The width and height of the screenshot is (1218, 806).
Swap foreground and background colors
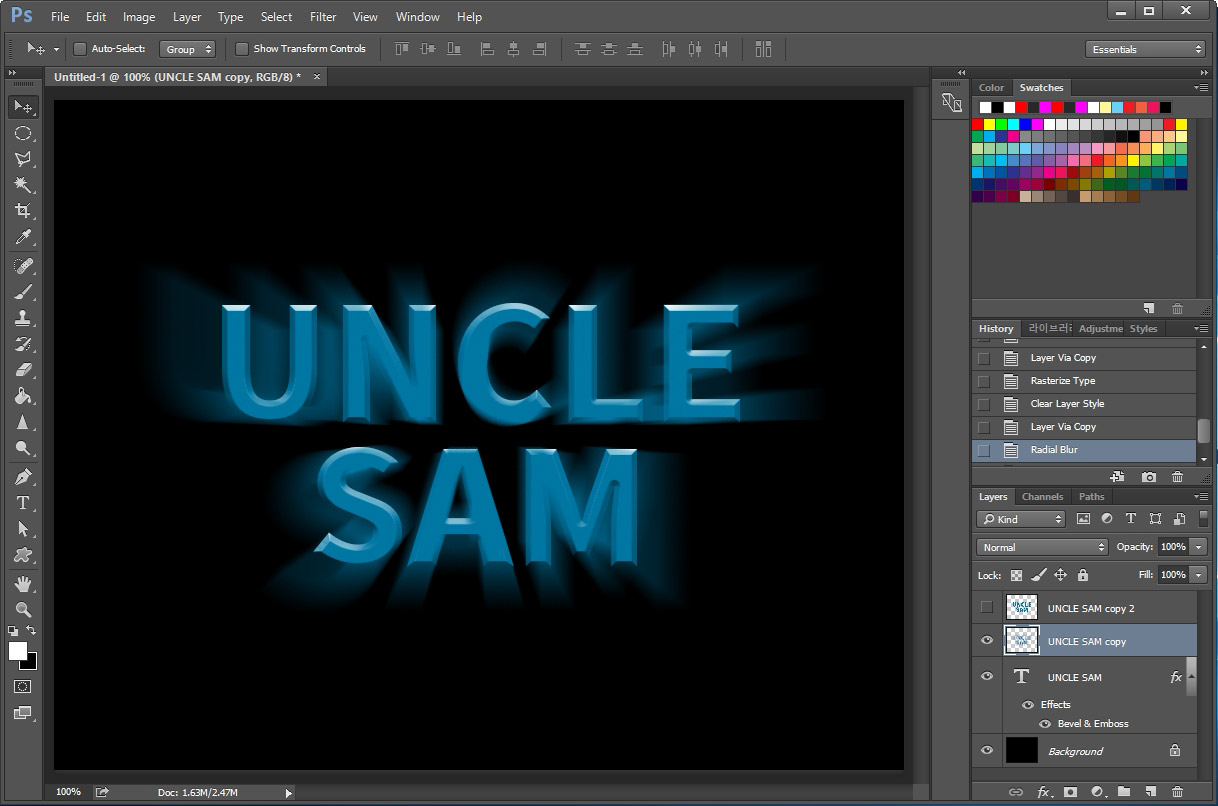pos(32,630)
